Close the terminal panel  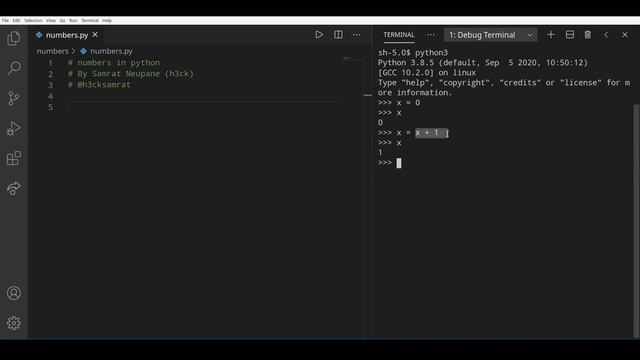625,35
